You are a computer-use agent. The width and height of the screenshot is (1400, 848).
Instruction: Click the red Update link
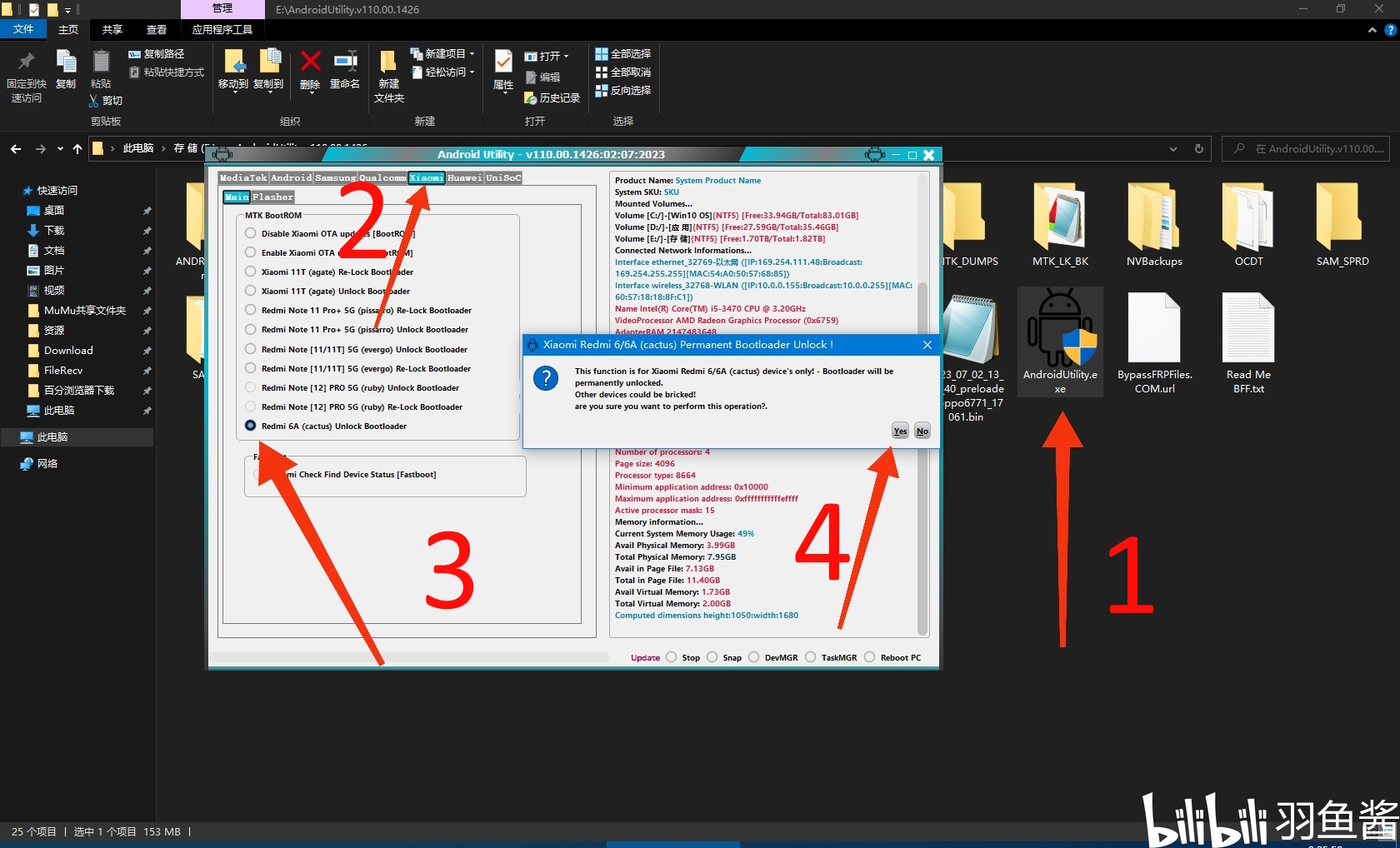[x=645, y=657]
